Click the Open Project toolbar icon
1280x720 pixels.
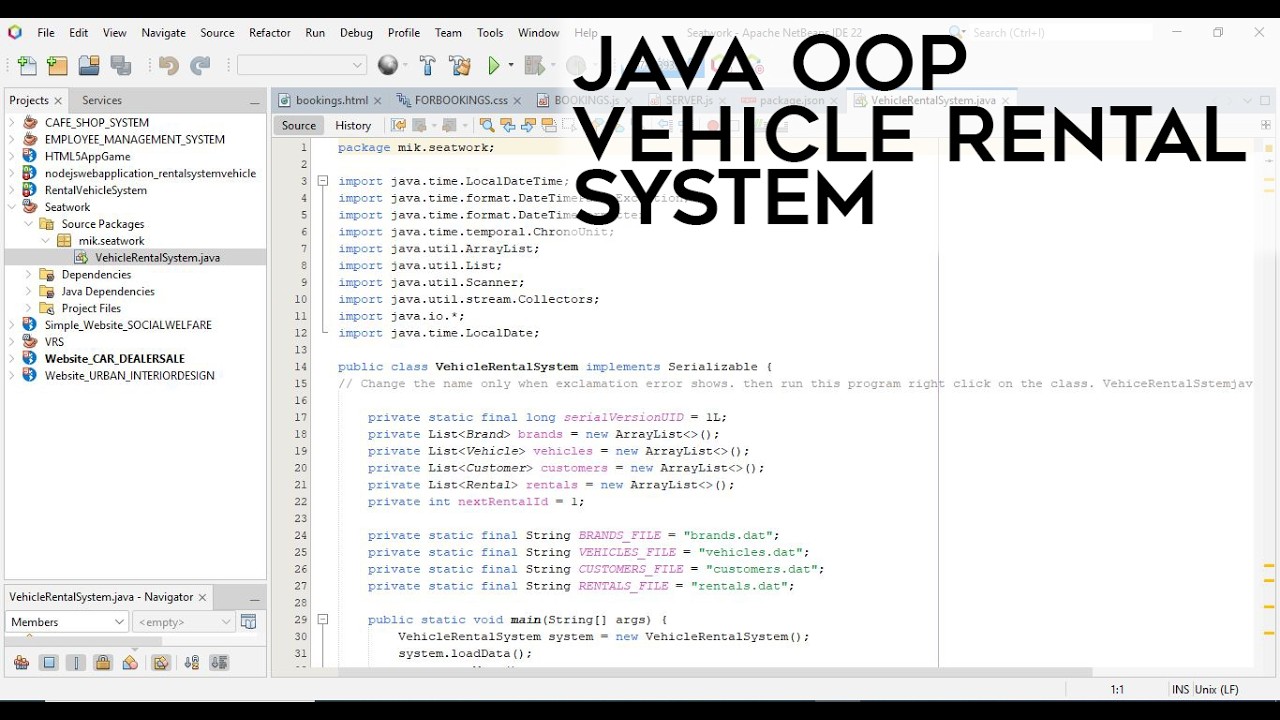[x=89, y=66]
